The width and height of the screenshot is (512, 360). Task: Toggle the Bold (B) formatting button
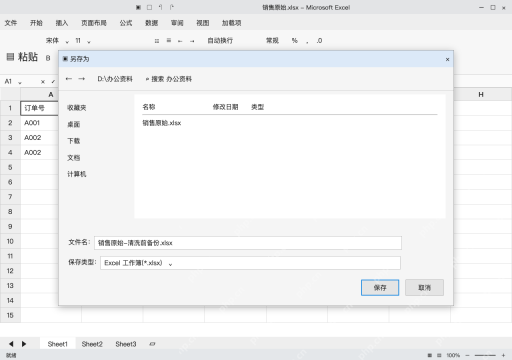(x=48, y=58)
